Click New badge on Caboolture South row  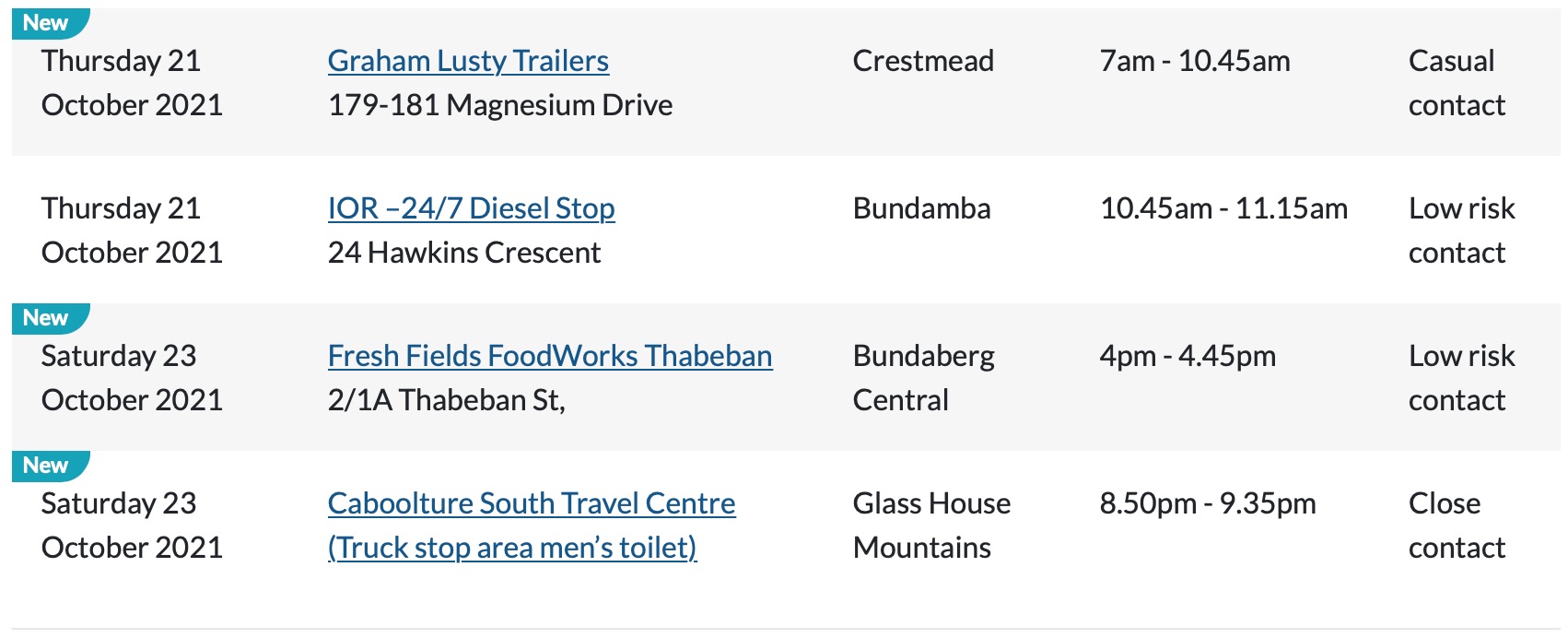click(x=47, y=466)
